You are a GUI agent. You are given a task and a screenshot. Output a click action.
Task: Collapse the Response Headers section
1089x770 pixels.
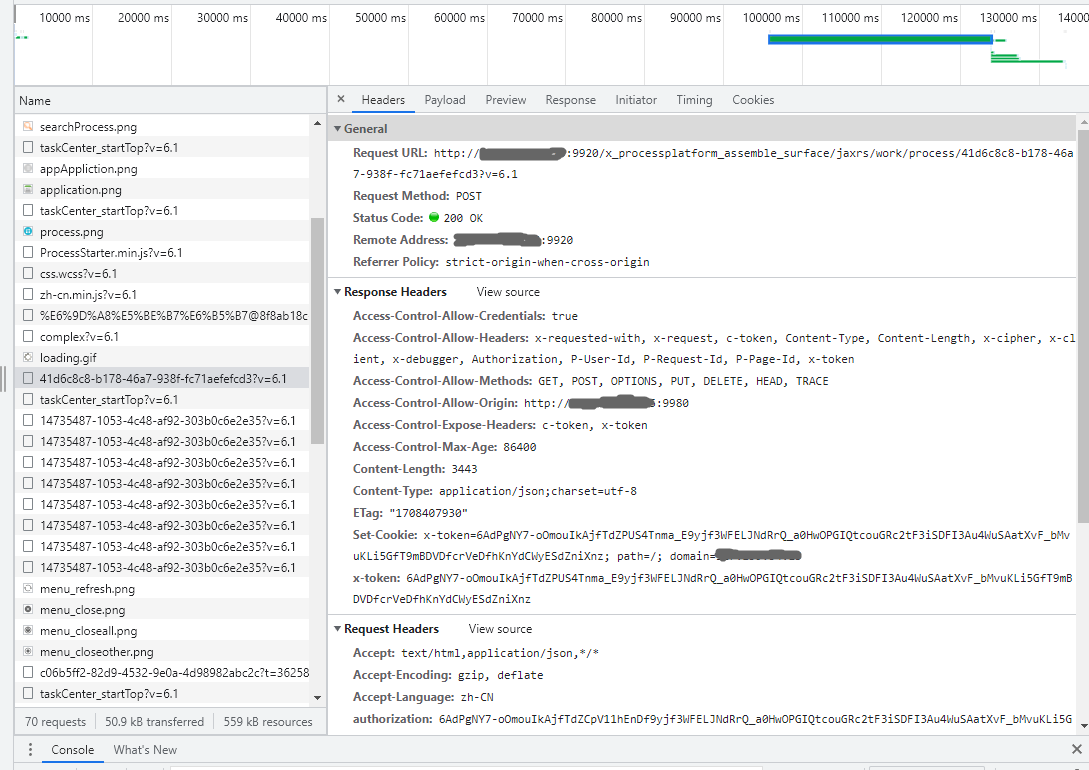(338, 292)
